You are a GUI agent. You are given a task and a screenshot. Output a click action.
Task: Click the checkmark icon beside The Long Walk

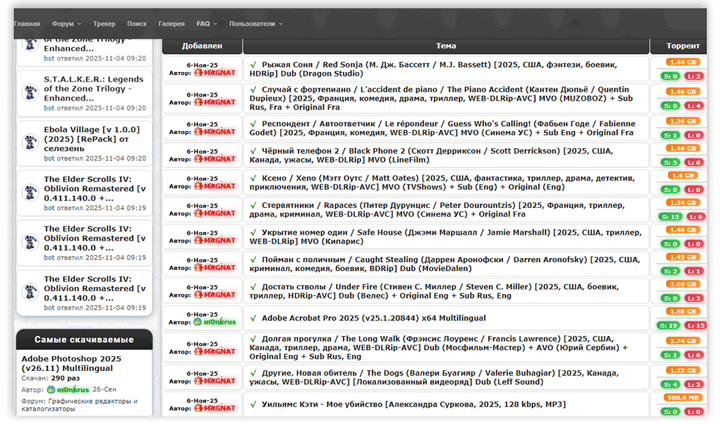[253, 339]
